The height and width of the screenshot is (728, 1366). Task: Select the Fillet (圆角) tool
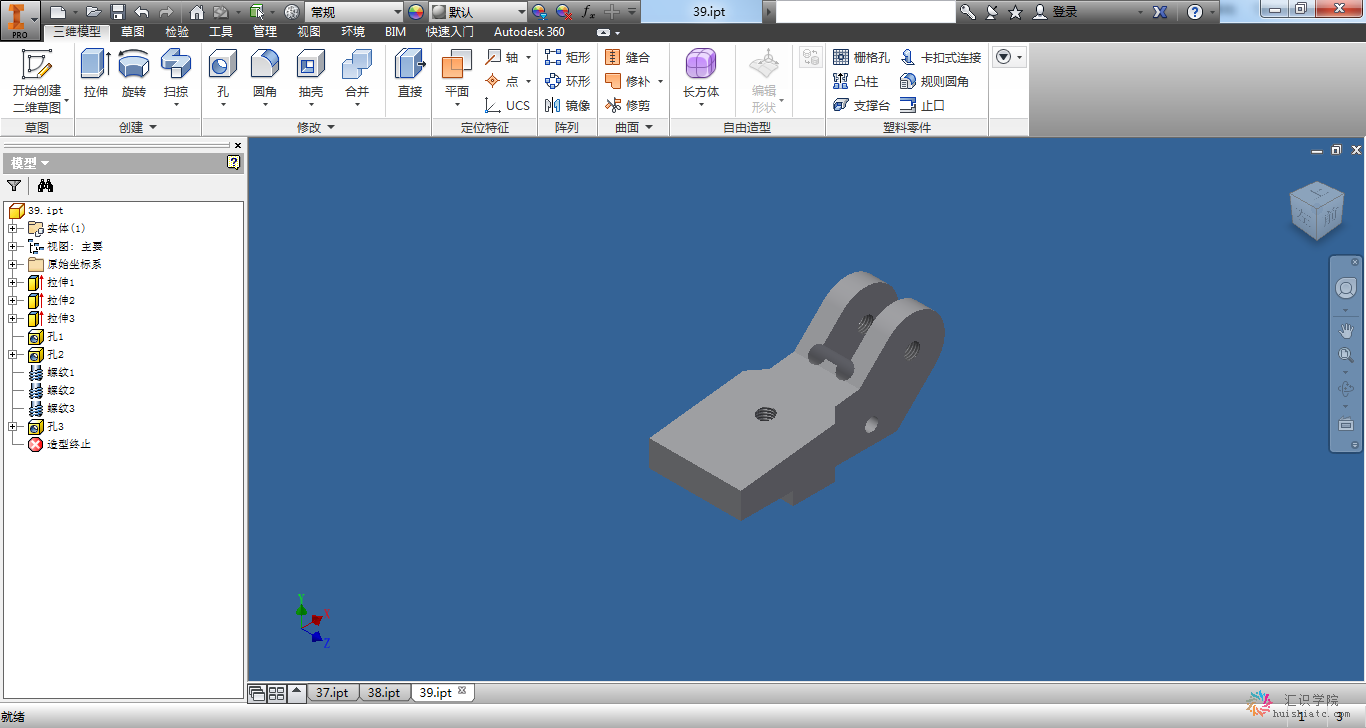pyautogui.click(x=265, y=78)
